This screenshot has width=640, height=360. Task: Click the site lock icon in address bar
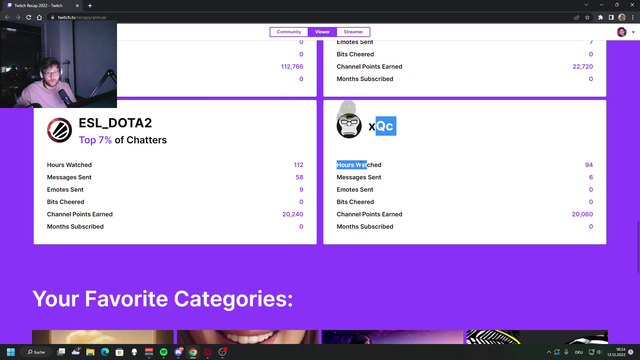[52, 18]
